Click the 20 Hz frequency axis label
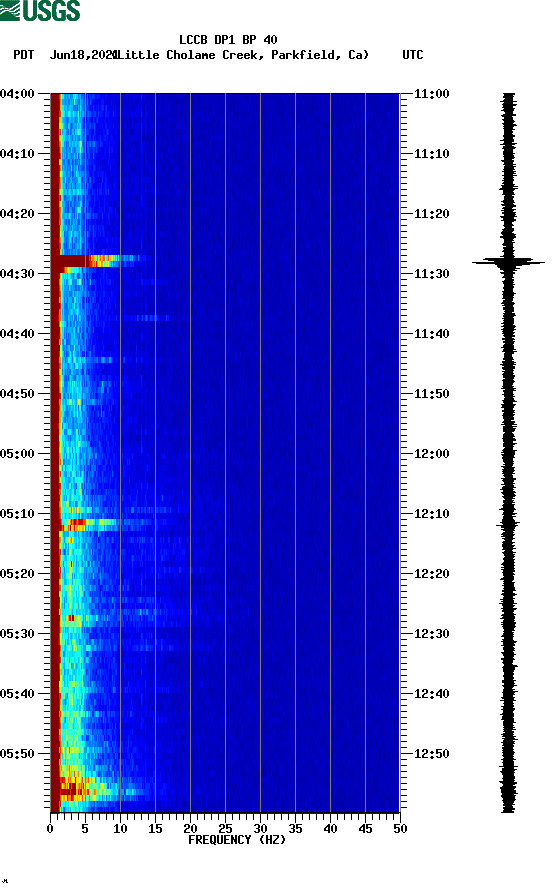 tap(190, 829)
